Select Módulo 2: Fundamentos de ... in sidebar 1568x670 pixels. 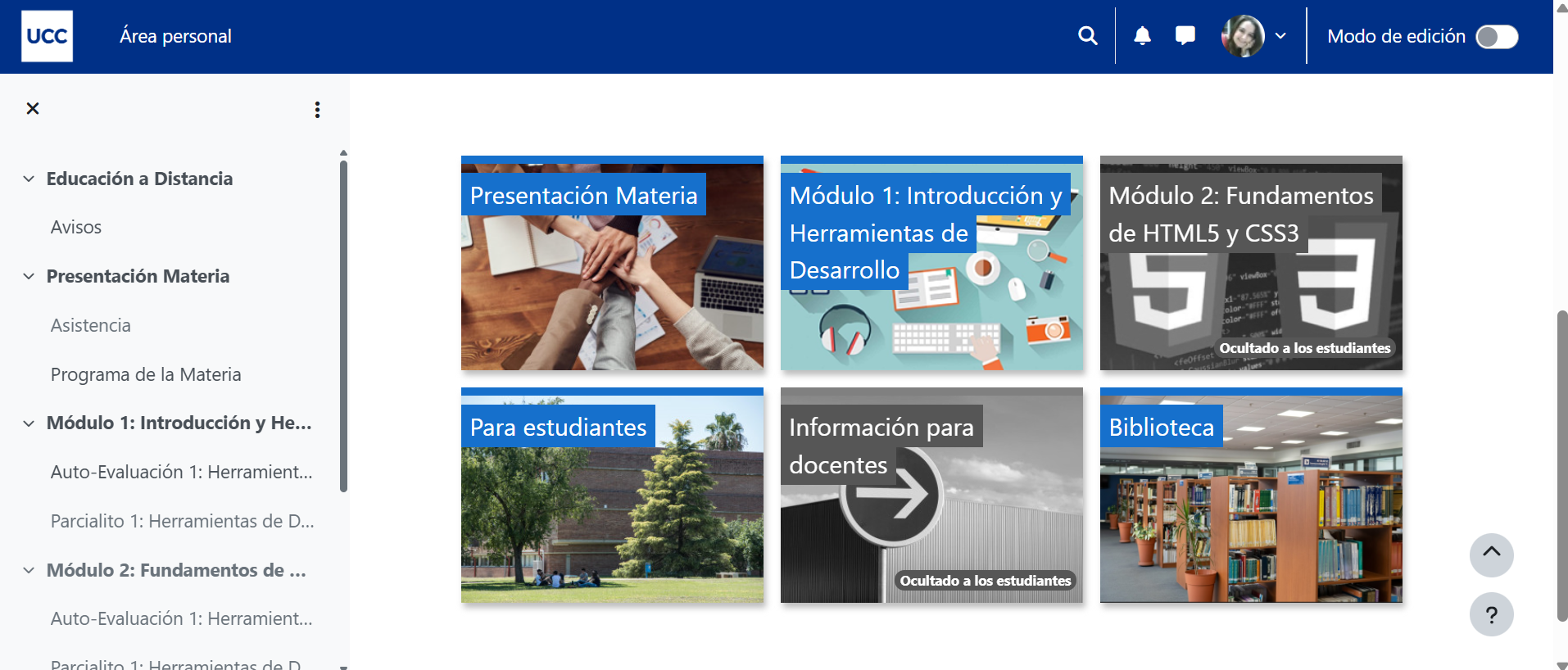point(176,570)
